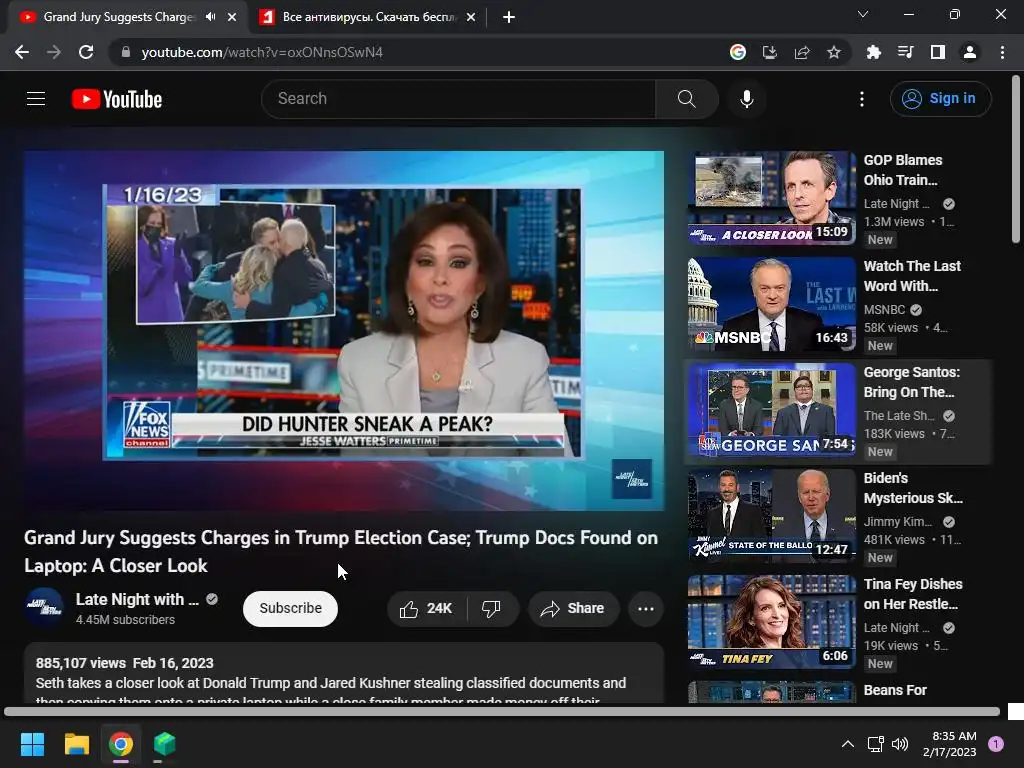Install app icon in address bar
The image size is (1024, 768).
770,52
